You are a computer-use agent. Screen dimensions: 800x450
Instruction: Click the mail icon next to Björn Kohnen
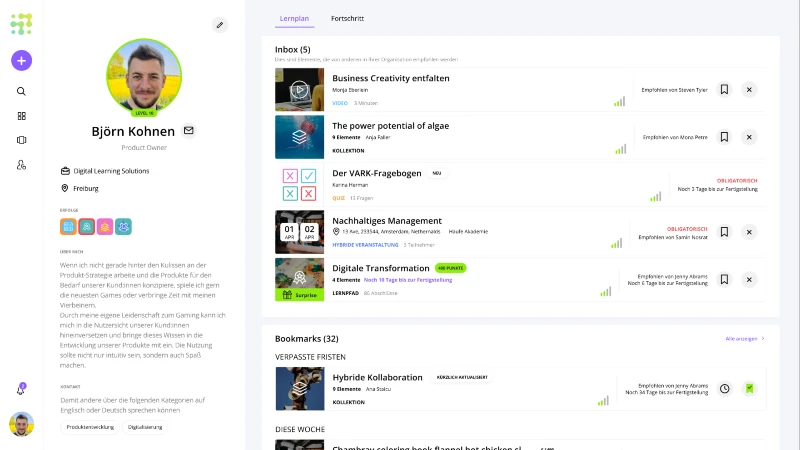click(189, 131)
